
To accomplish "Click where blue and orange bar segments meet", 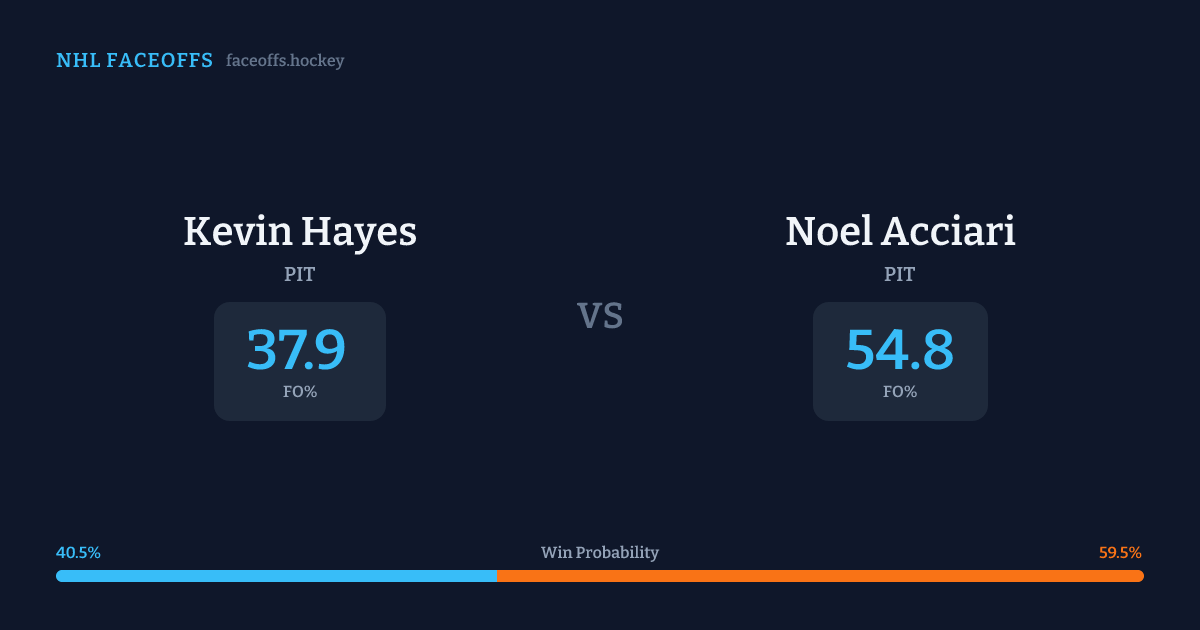I will 497,576.
